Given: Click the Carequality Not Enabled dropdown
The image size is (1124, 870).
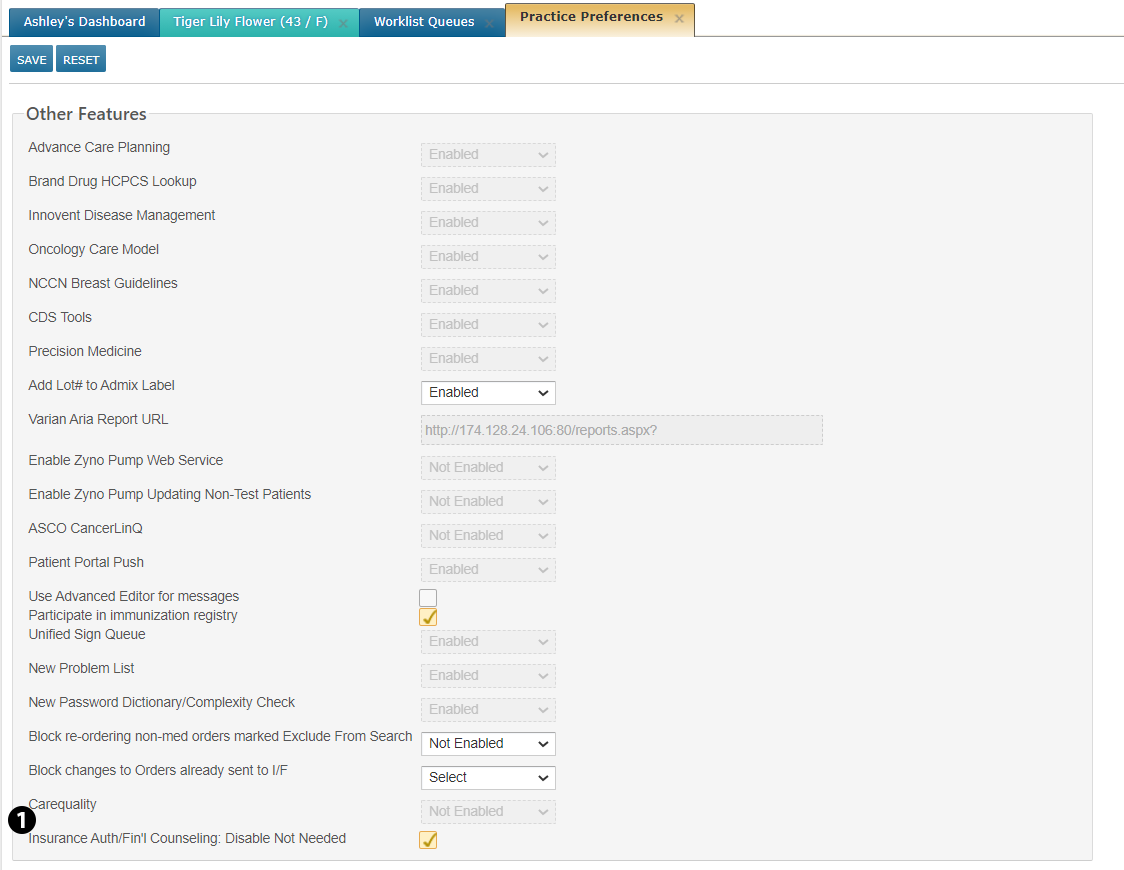Looking at the screenshot, I should 488,812.
